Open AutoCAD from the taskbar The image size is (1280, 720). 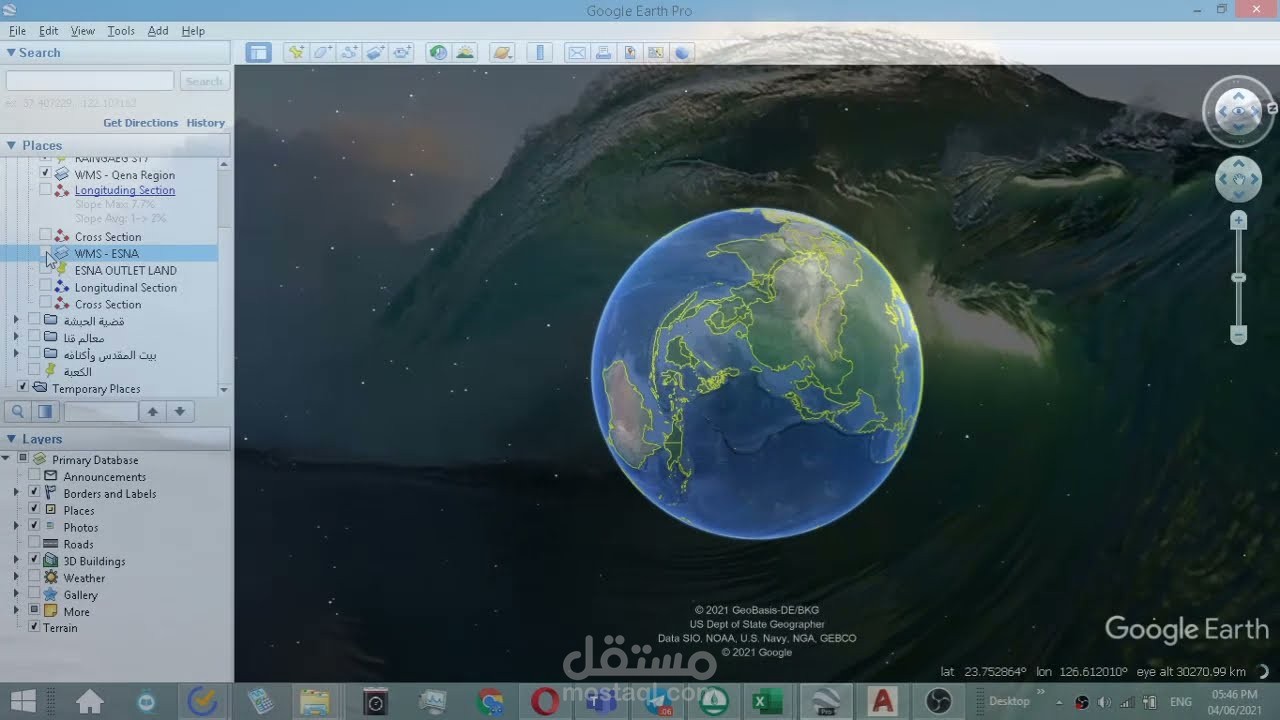click(x=883, y=702)
